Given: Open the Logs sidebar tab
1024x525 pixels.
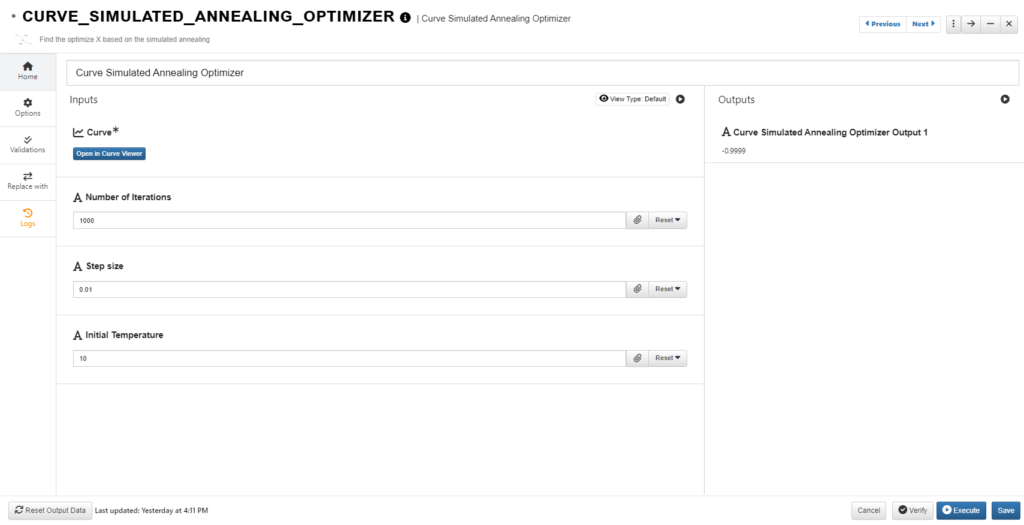Looking at the screenshot, I should click(x=28, y=217).
